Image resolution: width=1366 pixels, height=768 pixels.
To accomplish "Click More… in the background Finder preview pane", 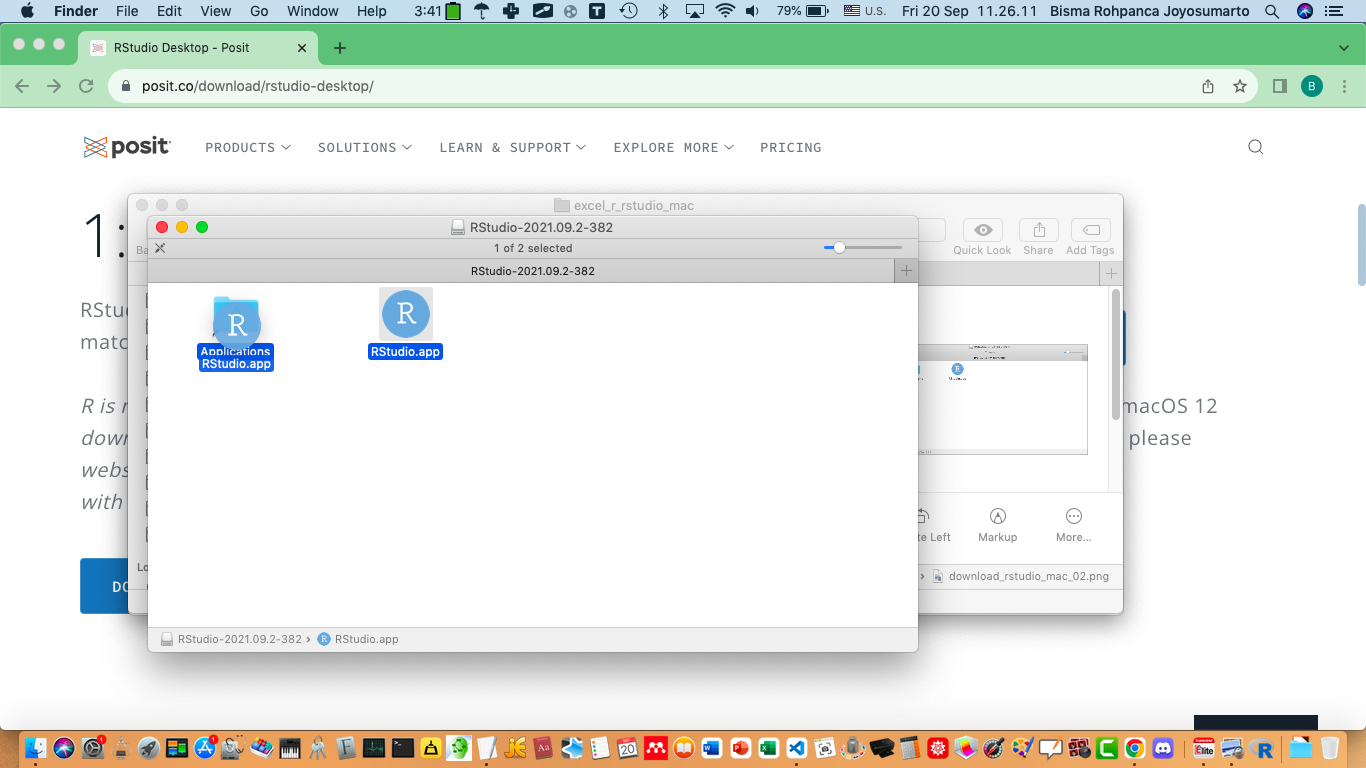I will coord(1073,525).
